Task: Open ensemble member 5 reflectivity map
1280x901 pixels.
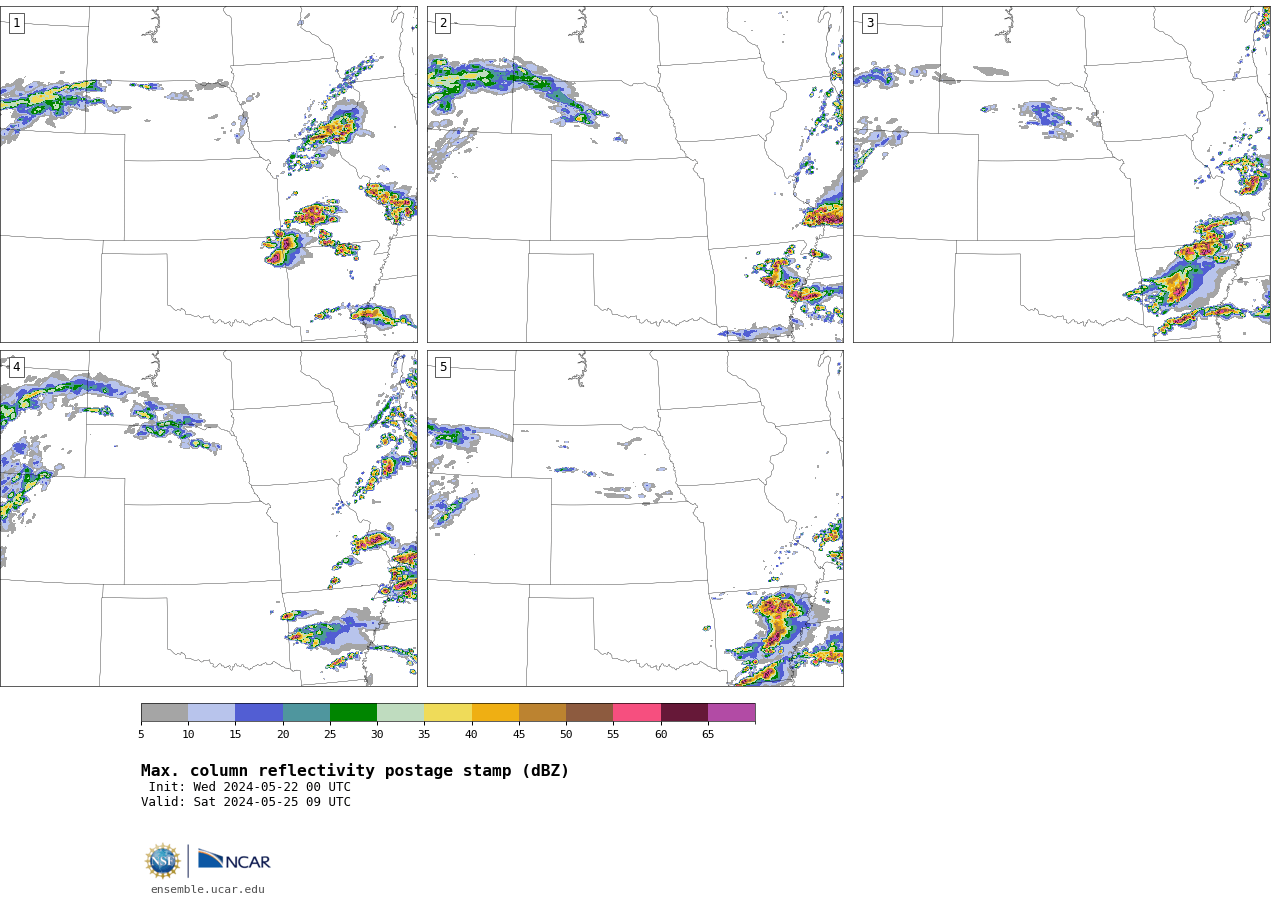Action: tap(635, 518)
